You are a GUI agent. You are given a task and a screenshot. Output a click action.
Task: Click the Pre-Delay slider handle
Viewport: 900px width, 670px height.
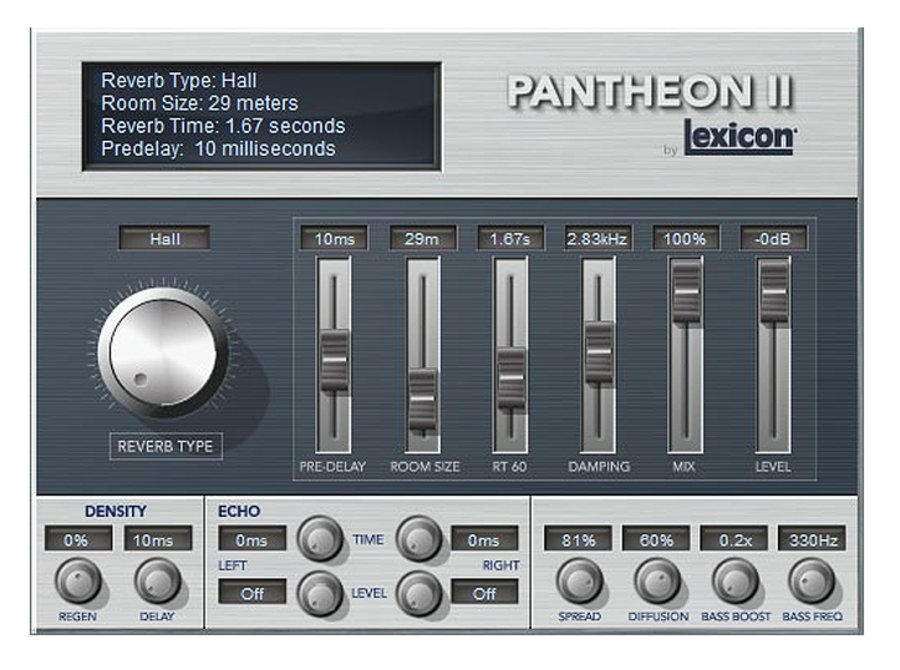click(x=334, y=352)
